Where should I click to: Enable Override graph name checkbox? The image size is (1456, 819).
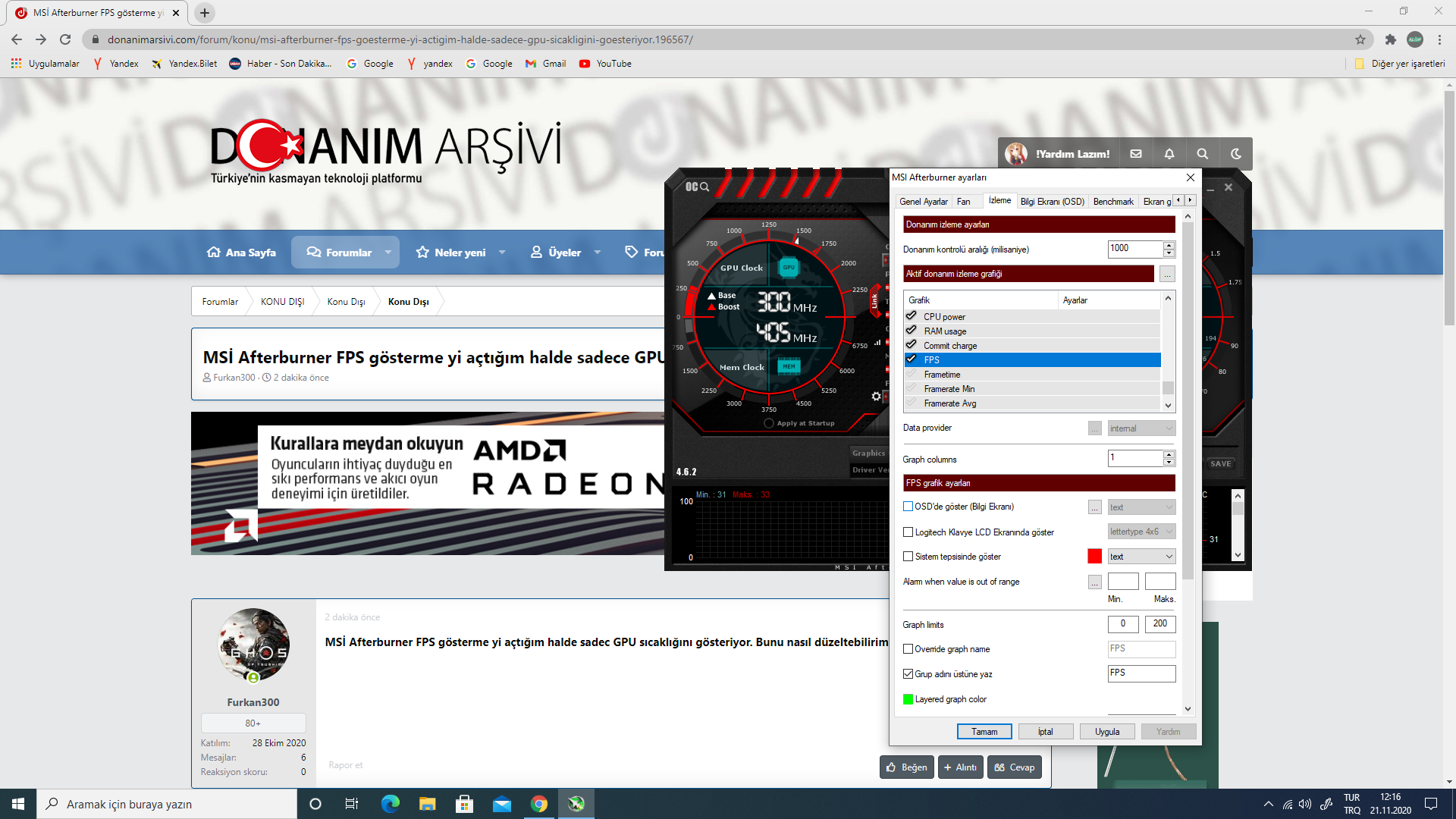tap(908, 649)
